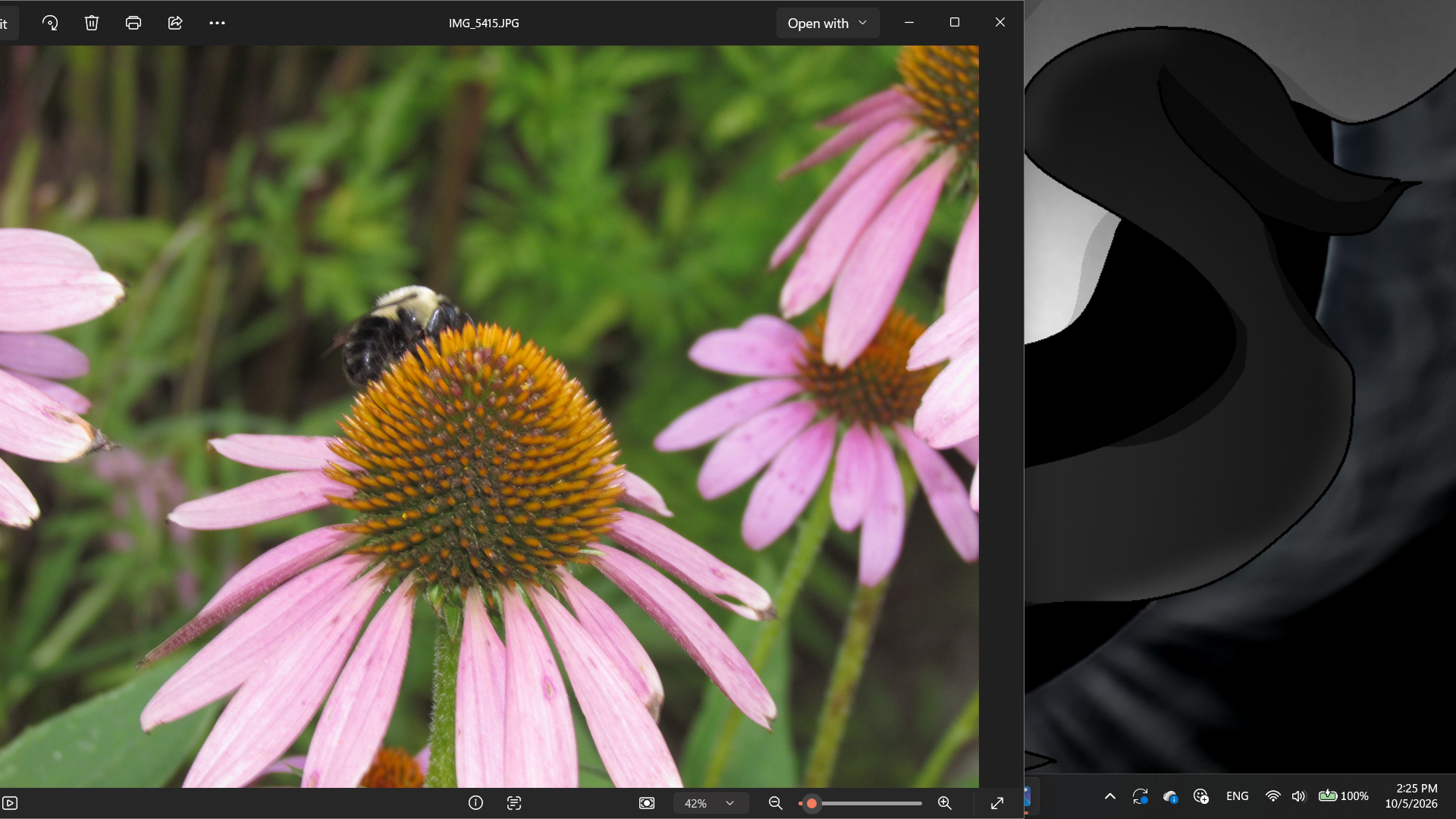Click the battery 100% indicator
Image resolution: width=1456 pixels, height=819 pixels.
click(x=1343, y=796)
